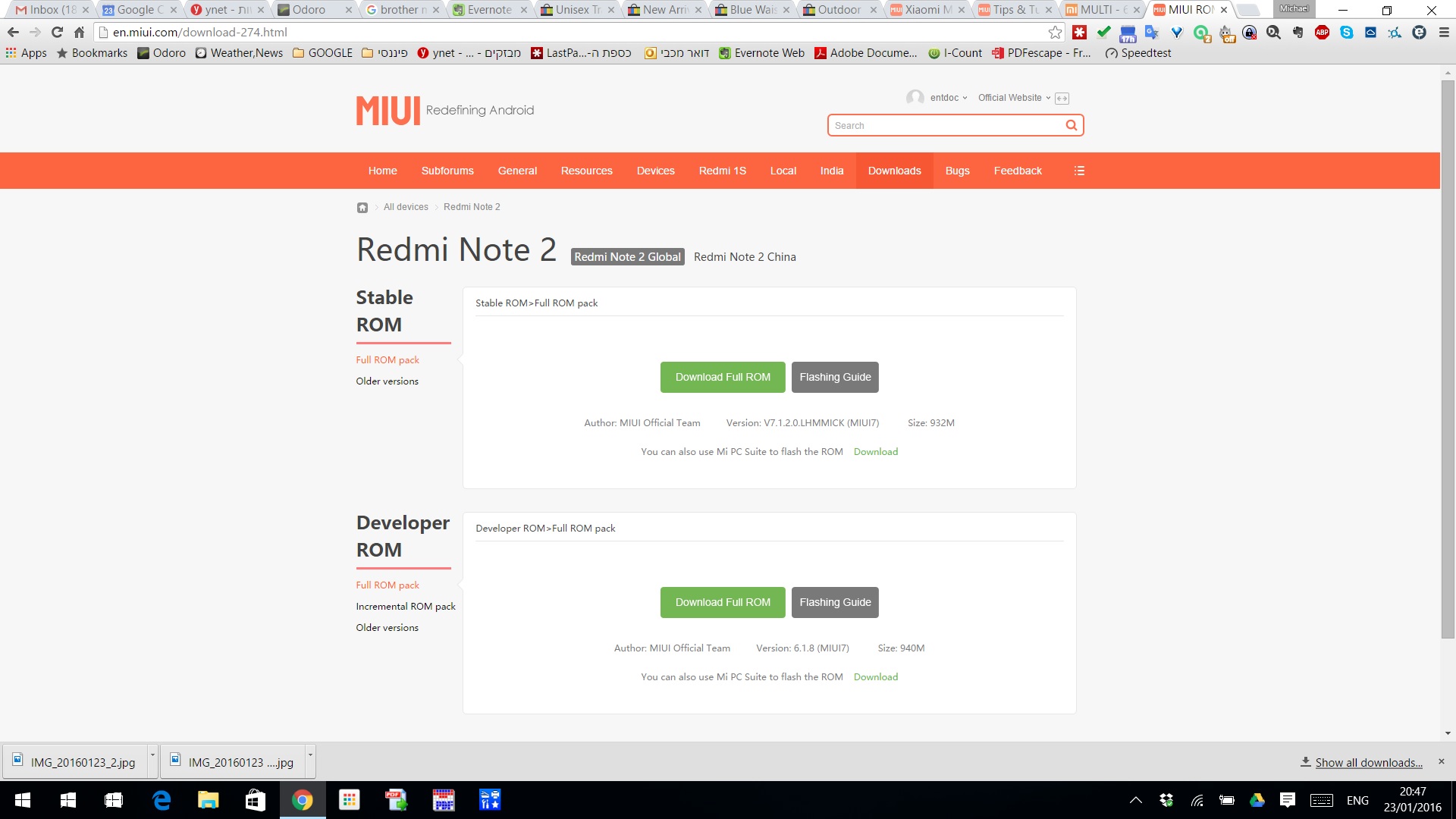
Task: Click the Skype extension icon
Action: pyautogui.click(x=1346, y=32)
